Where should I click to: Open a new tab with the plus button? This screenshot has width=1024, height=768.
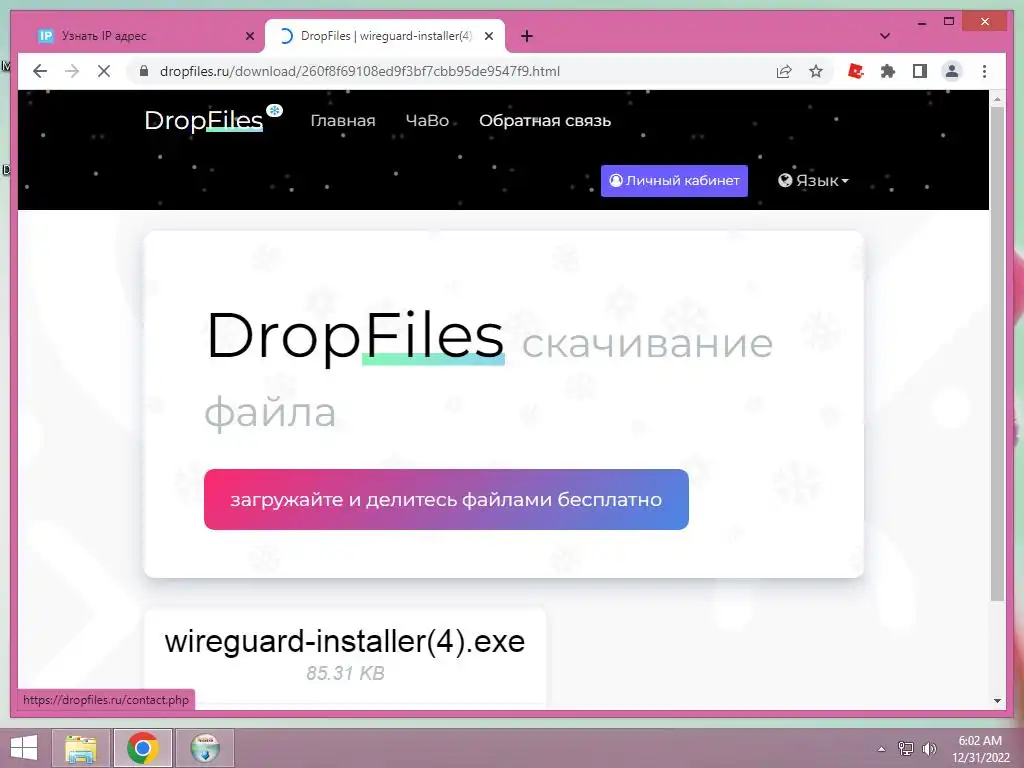point(527,37)
